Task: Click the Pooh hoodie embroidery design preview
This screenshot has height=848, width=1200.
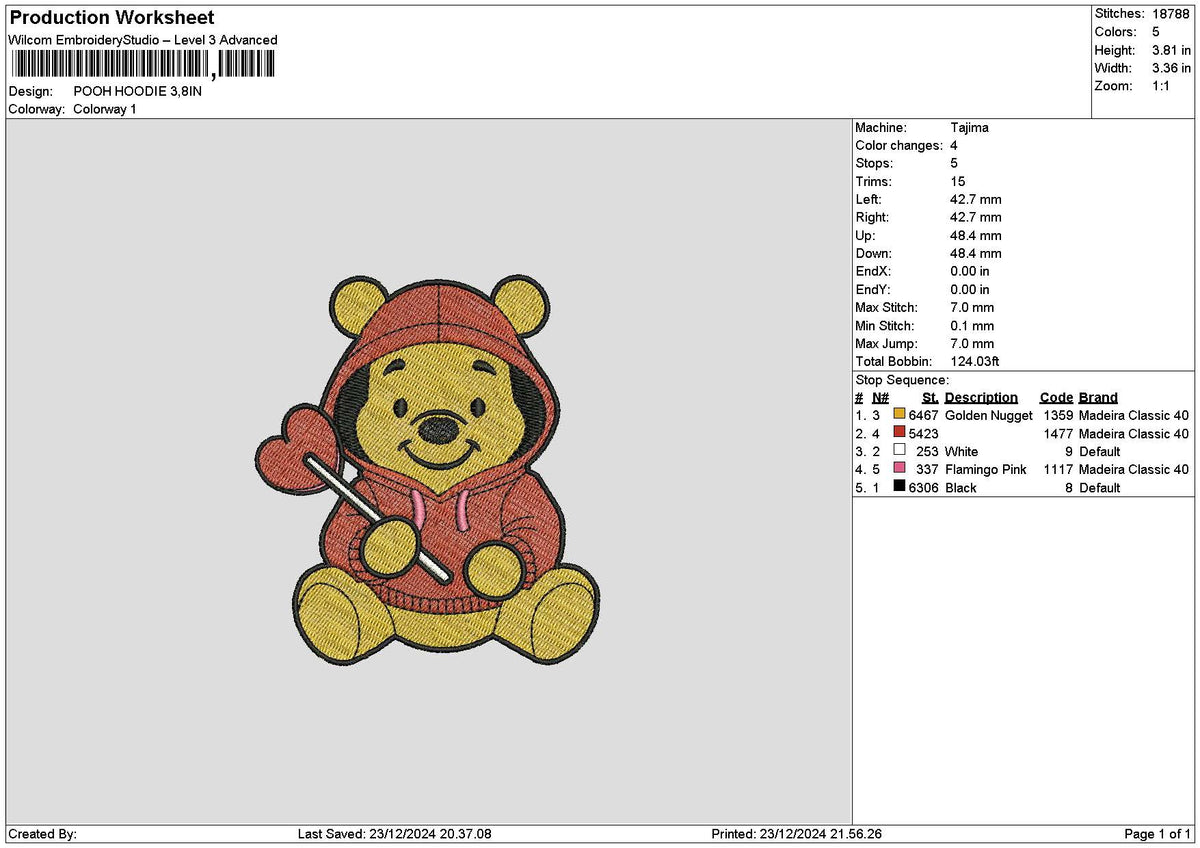Action: pyautogui.click(x=427, y=470)
